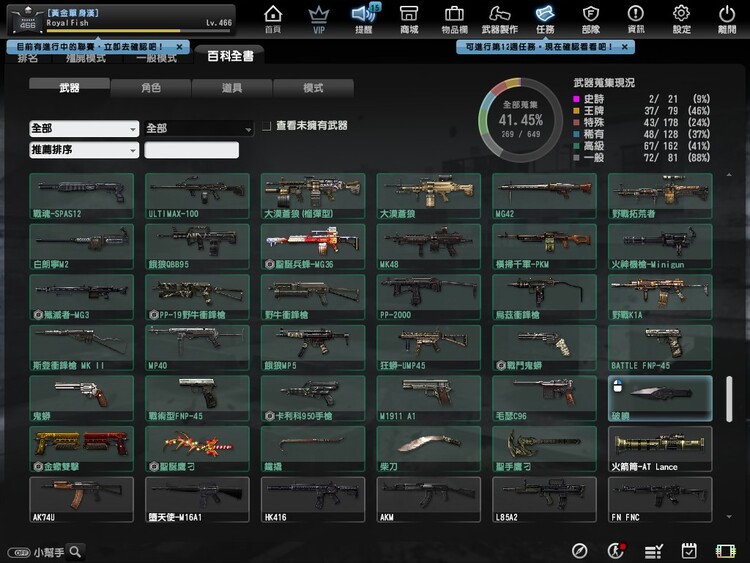Image resolution: width=750 pixels, height=563 pixels.
Task: Select the MP40 weapon card
Action: (197, 348)
